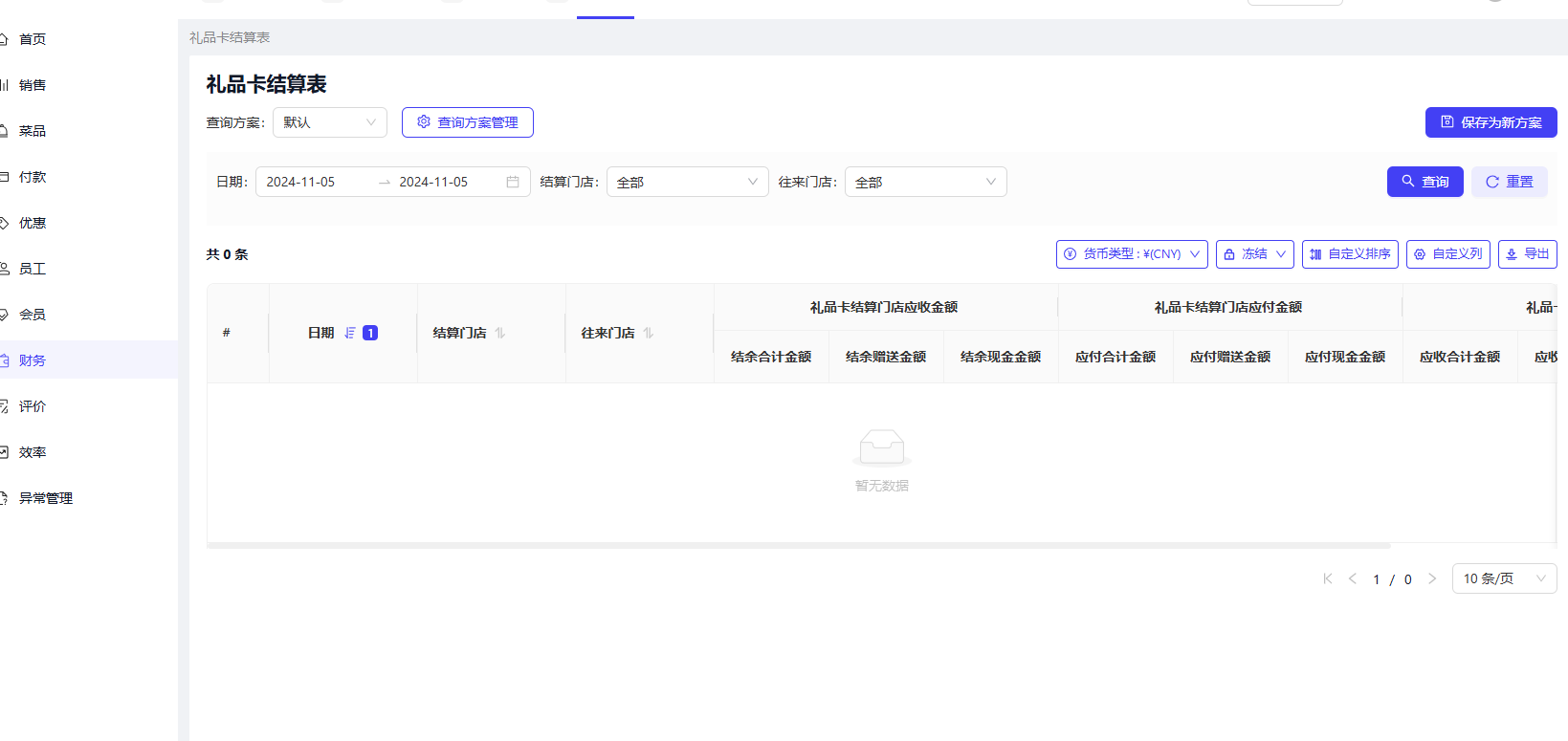Click the gear icon in 查询方案管理

(x=424, y=122)
